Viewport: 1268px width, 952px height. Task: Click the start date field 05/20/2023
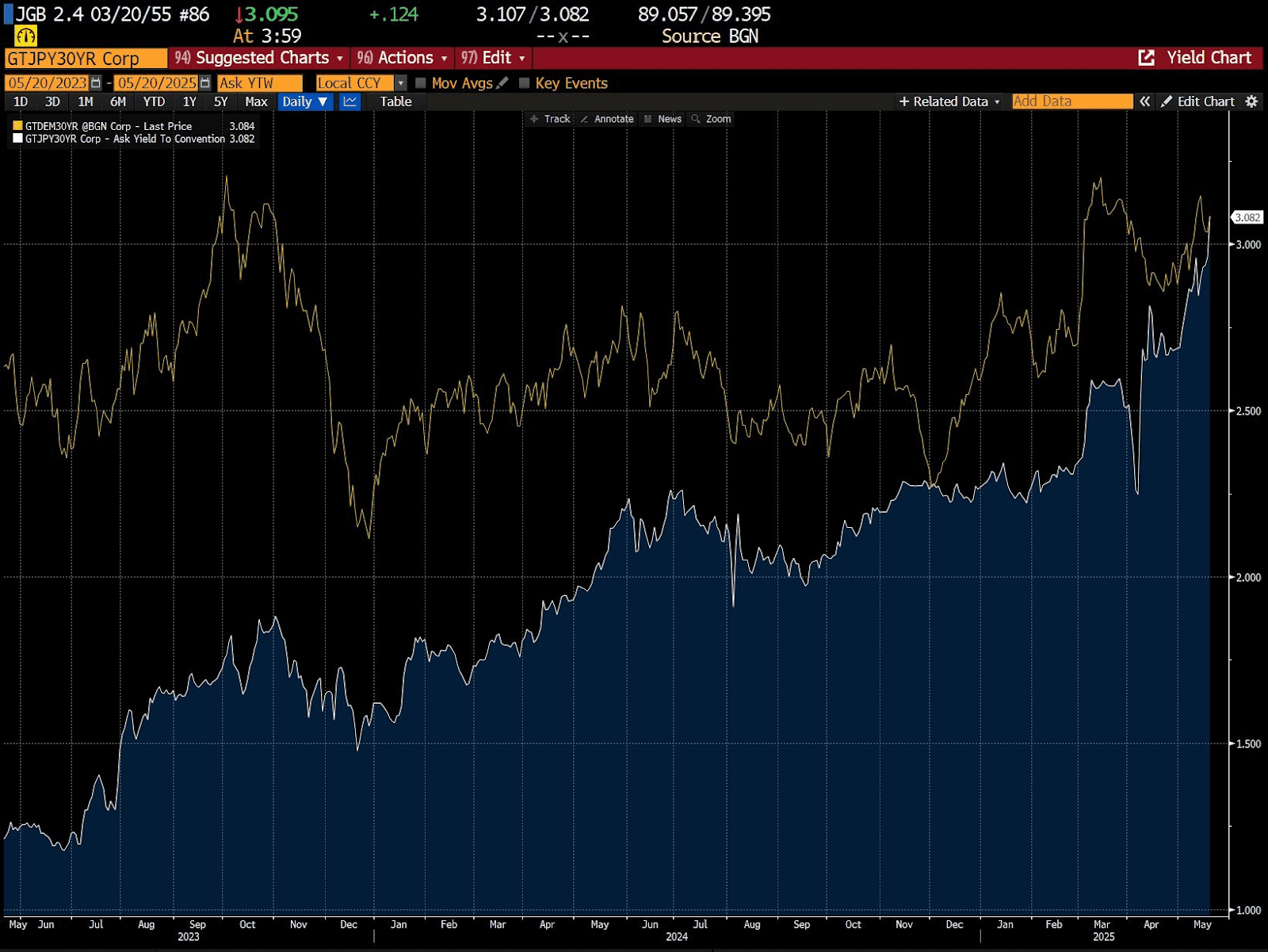point(48,82)
